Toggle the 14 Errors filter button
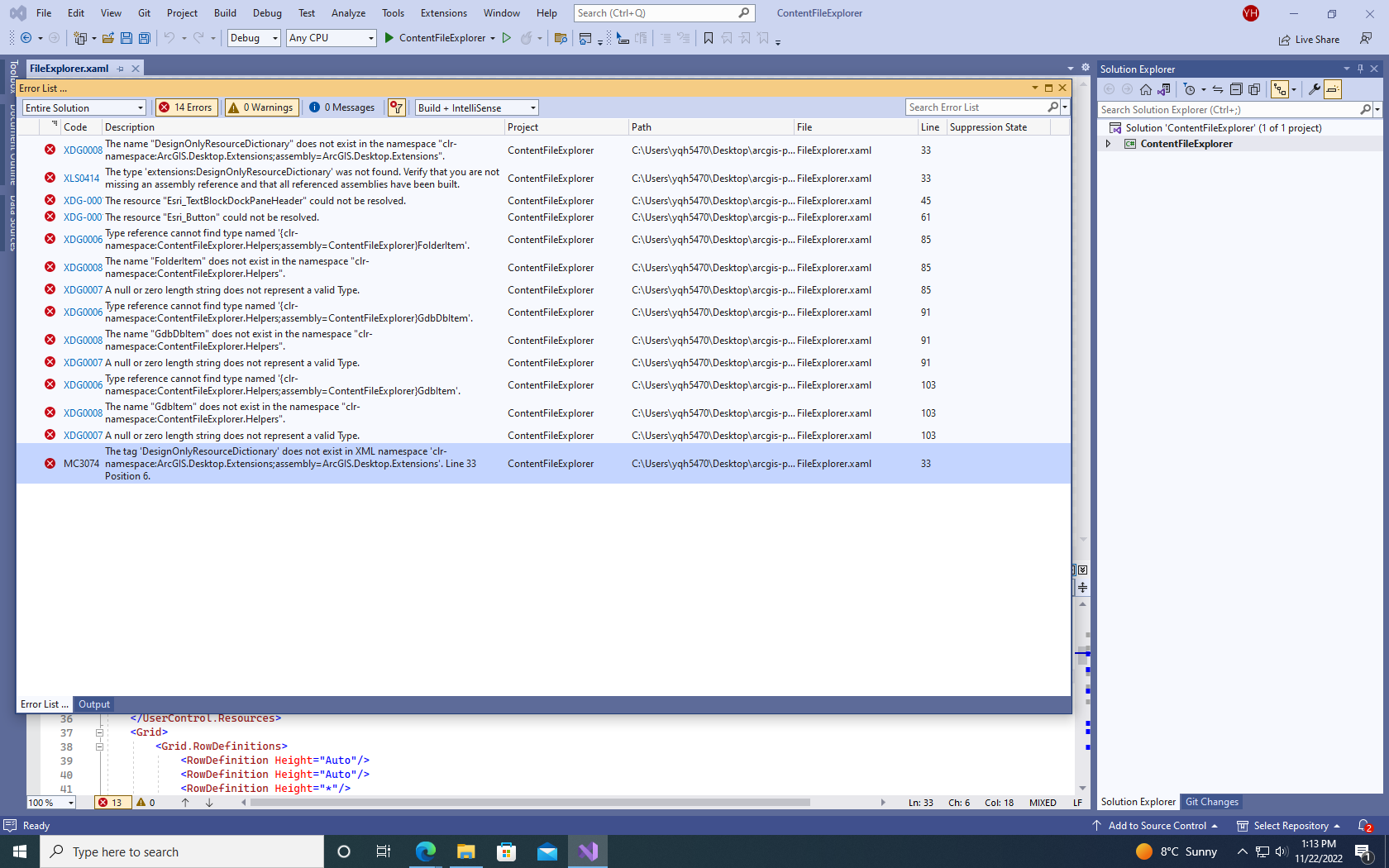 (x=186, y=107)
